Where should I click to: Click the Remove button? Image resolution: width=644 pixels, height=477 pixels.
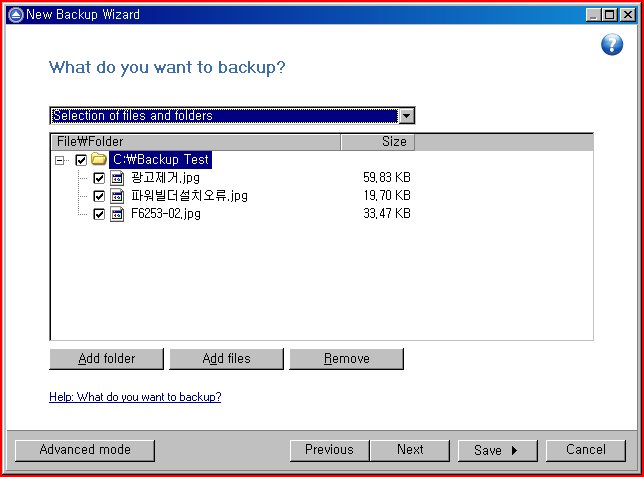347,359
